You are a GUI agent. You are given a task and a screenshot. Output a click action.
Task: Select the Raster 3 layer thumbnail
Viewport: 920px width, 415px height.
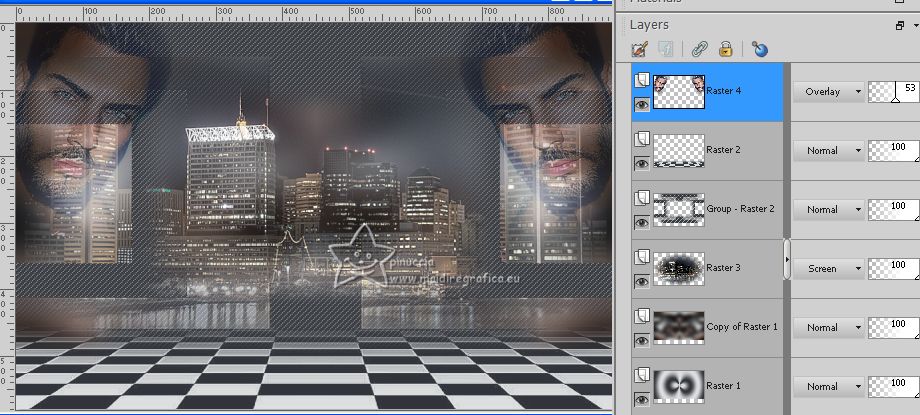pos(679,269)
